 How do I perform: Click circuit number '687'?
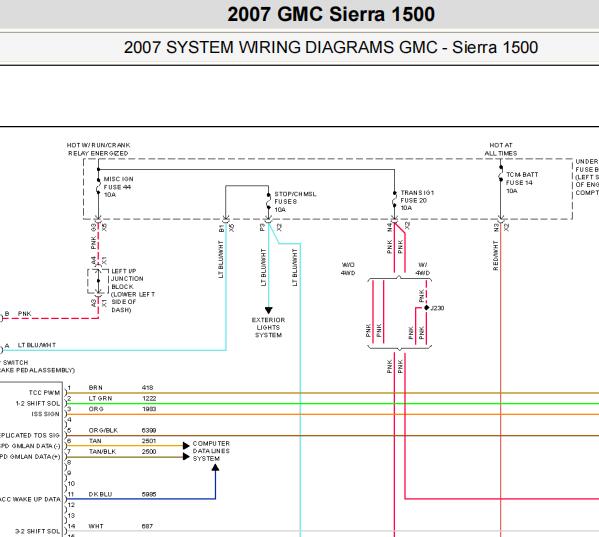tap(147, 526)
